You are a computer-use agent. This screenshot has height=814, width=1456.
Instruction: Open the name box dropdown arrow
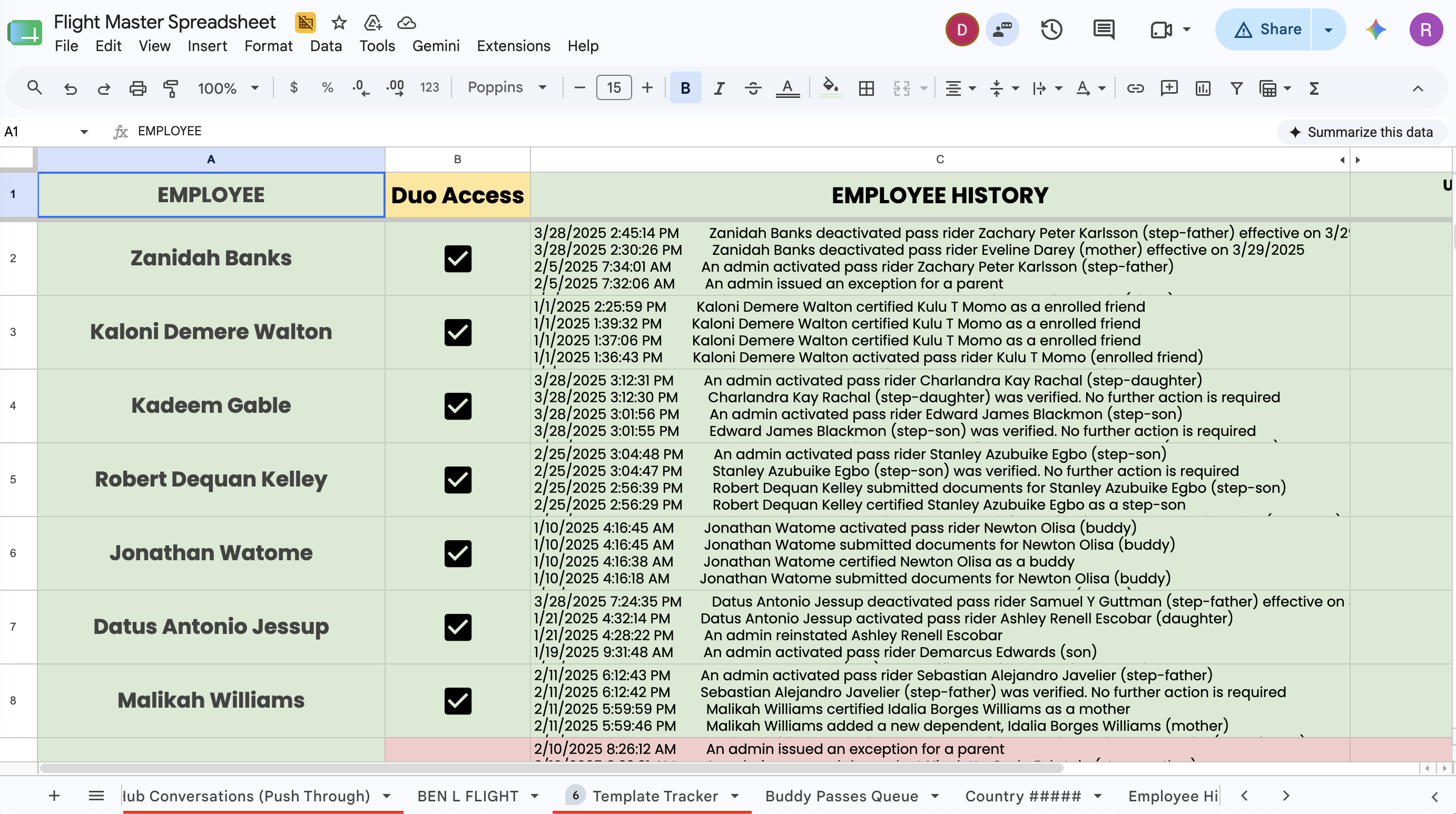click(x=84, y=132)
